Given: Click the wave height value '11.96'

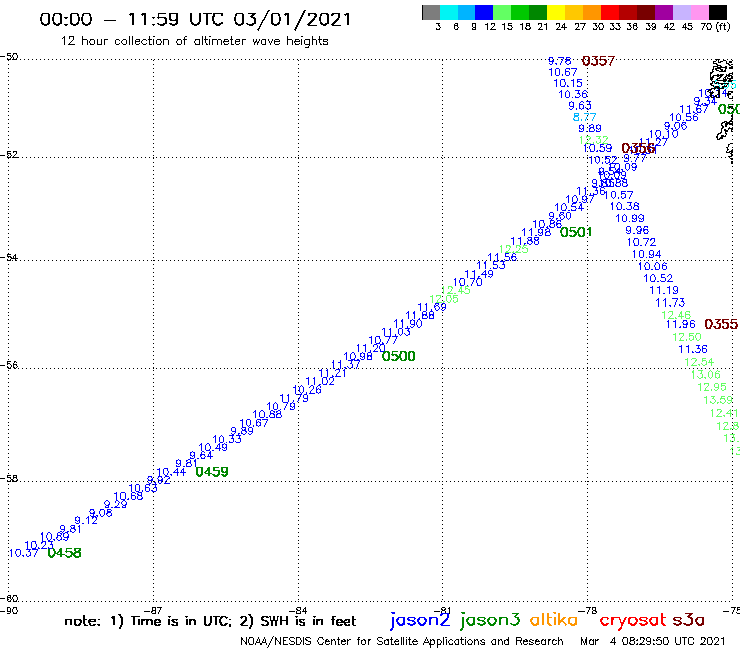Looking at the screenshot, I should (x=681, y=324).
